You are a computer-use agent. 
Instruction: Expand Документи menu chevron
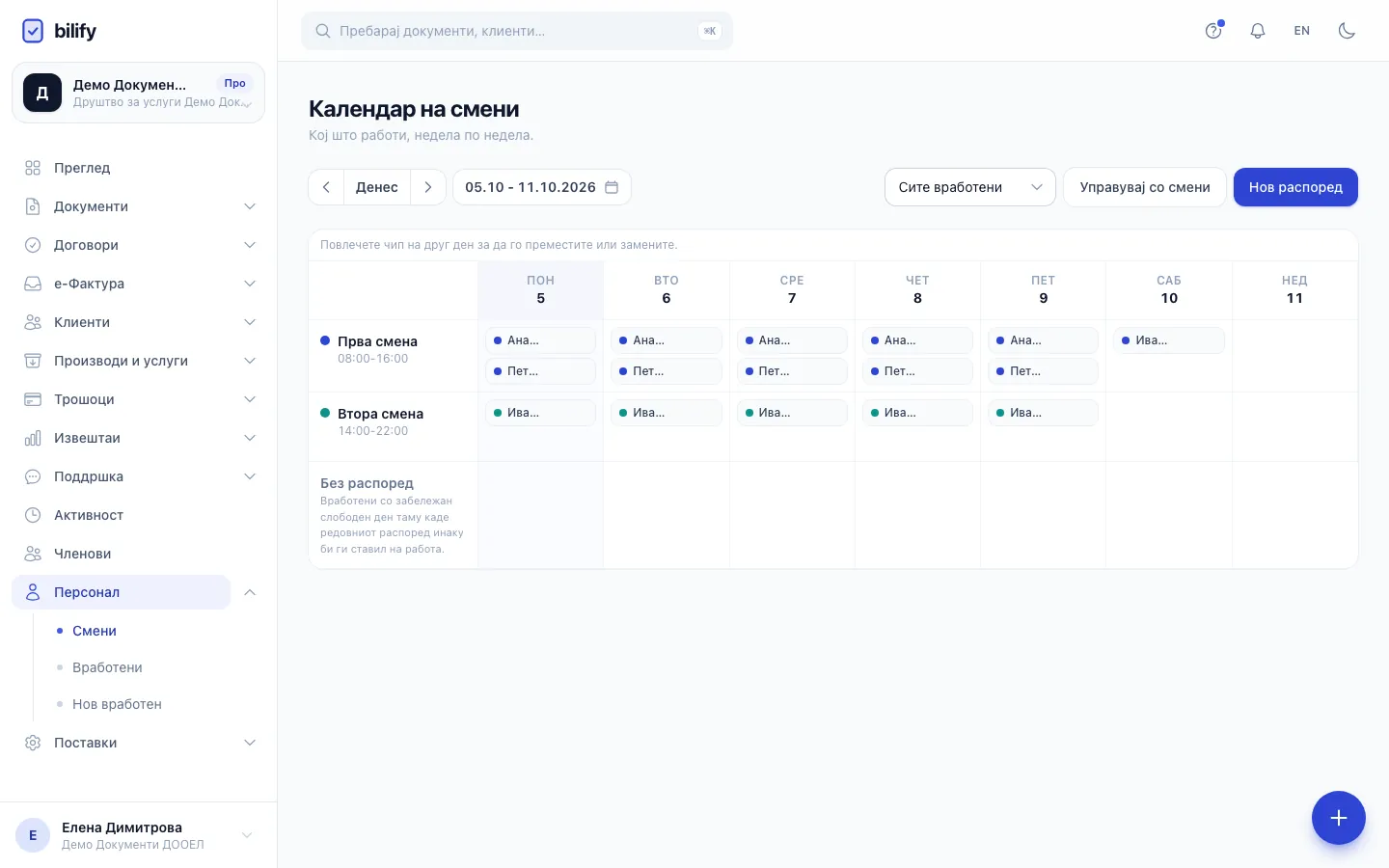point(250,206)
